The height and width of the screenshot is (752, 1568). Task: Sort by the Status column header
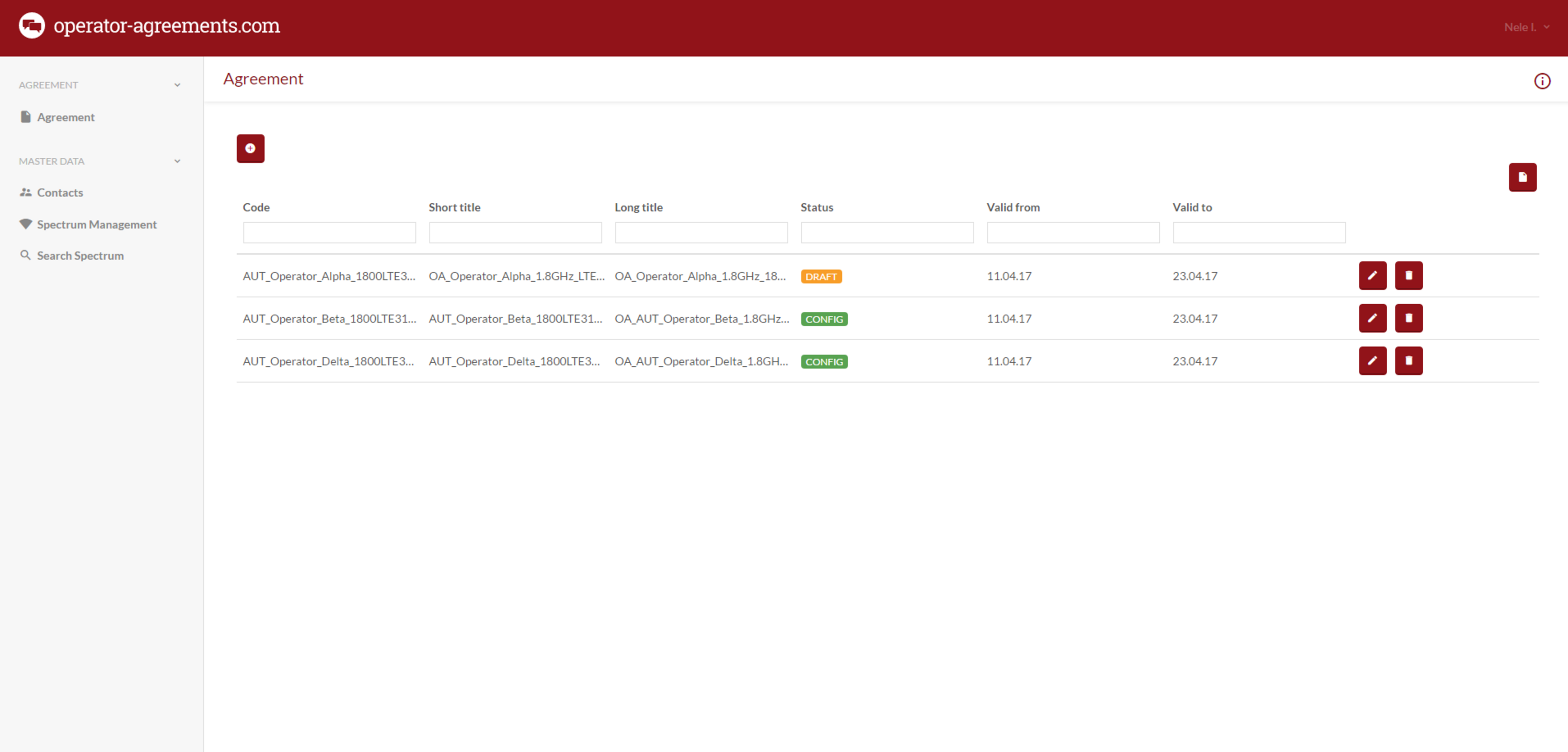tap(817, 207)
